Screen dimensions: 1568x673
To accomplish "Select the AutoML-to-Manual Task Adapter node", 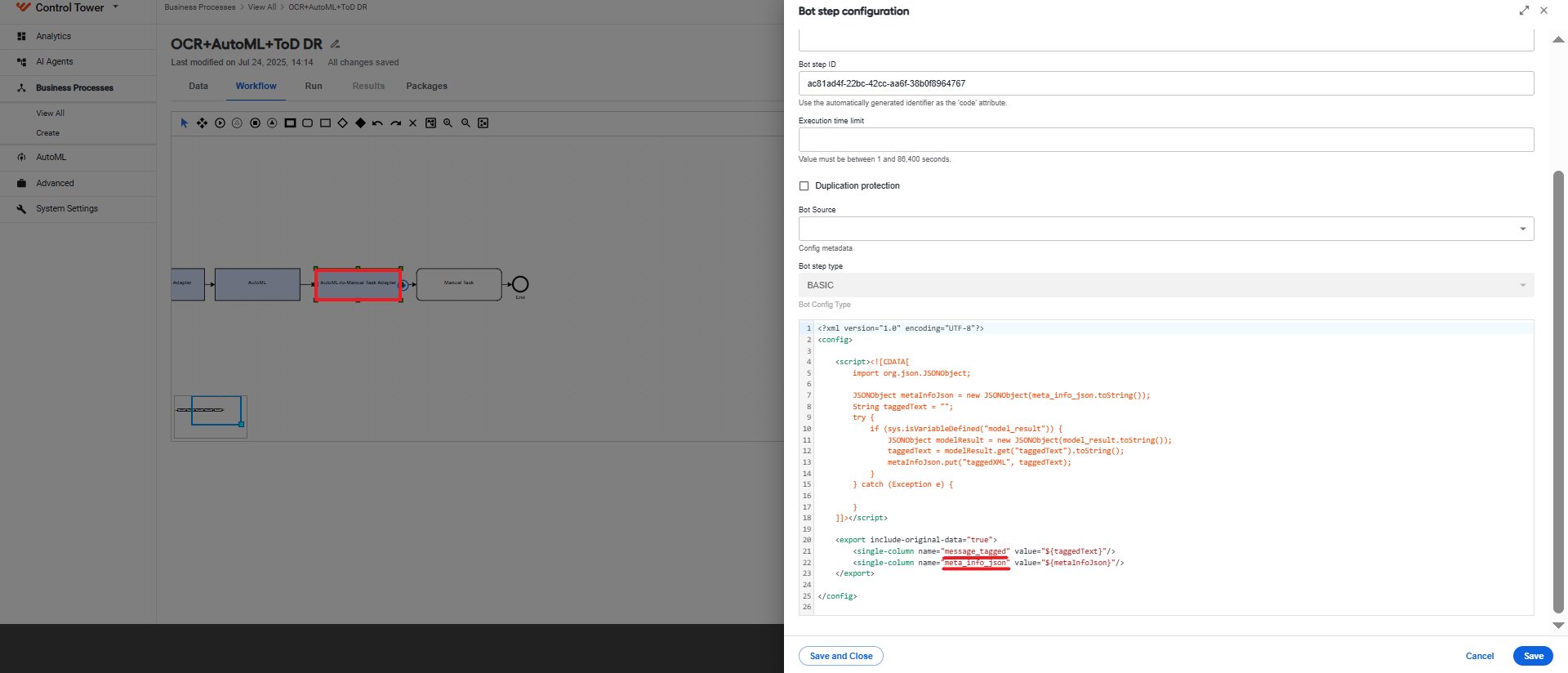I will [358, 284].
